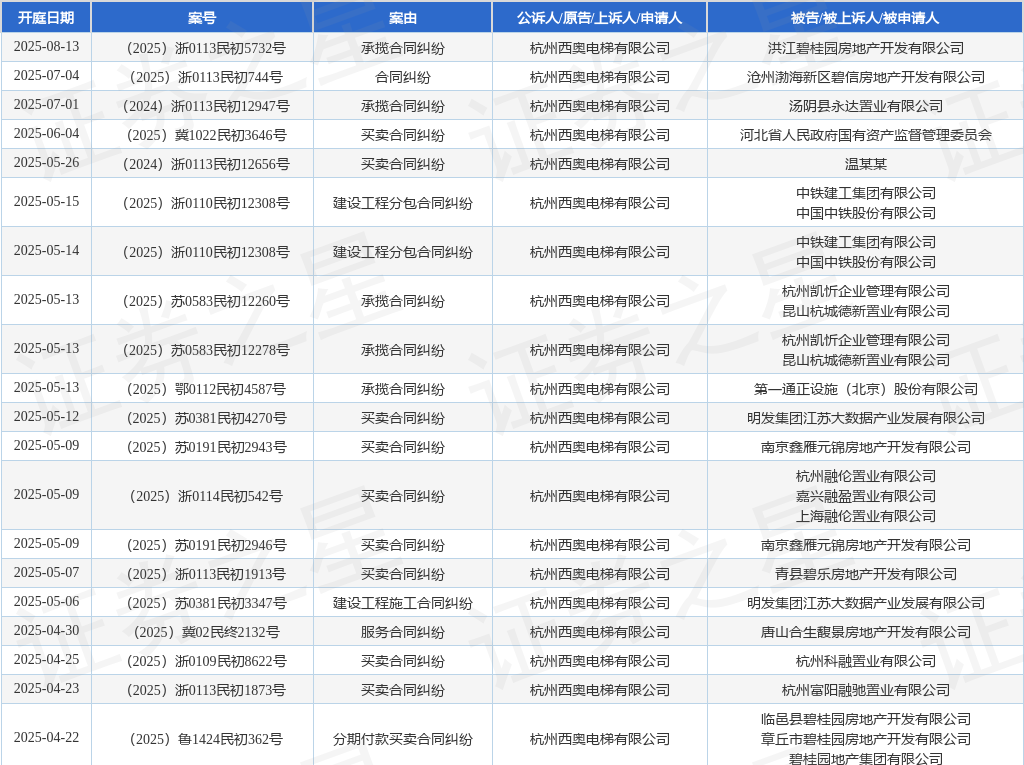Select case number (2025)苏0381民初4270号

click(x=206, y=418)
